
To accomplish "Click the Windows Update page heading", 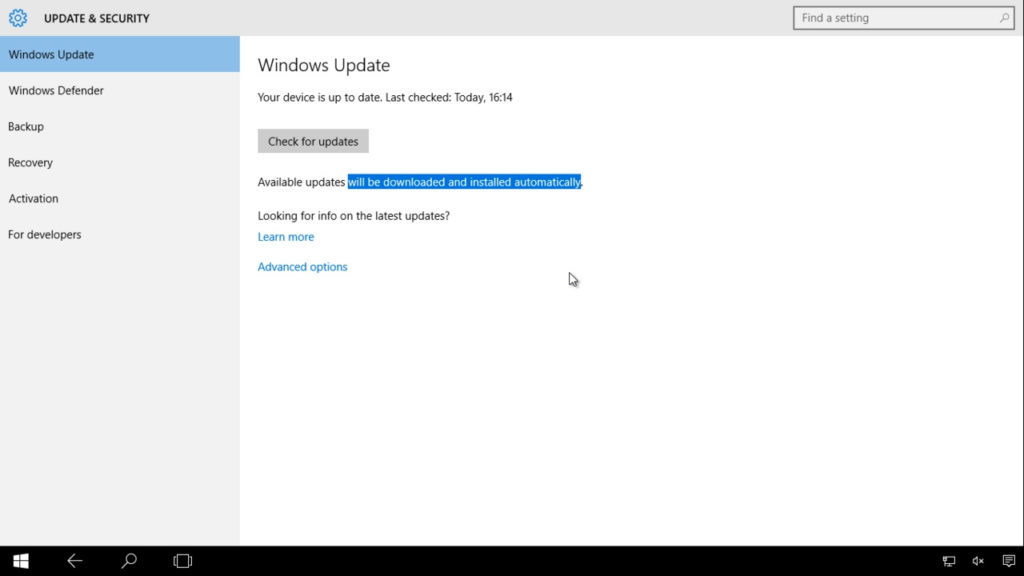I will (x=323, y=65).
